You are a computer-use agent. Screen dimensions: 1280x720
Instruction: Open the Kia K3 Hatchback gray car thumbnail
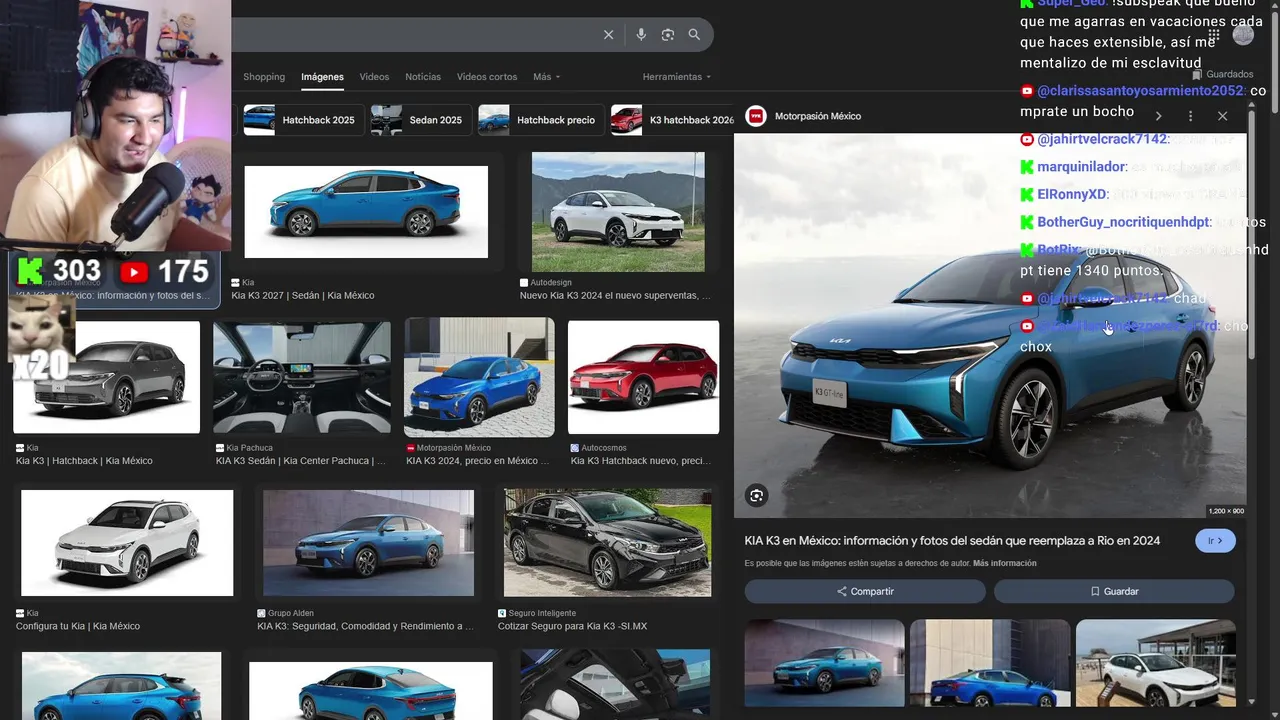pos(106,377)
